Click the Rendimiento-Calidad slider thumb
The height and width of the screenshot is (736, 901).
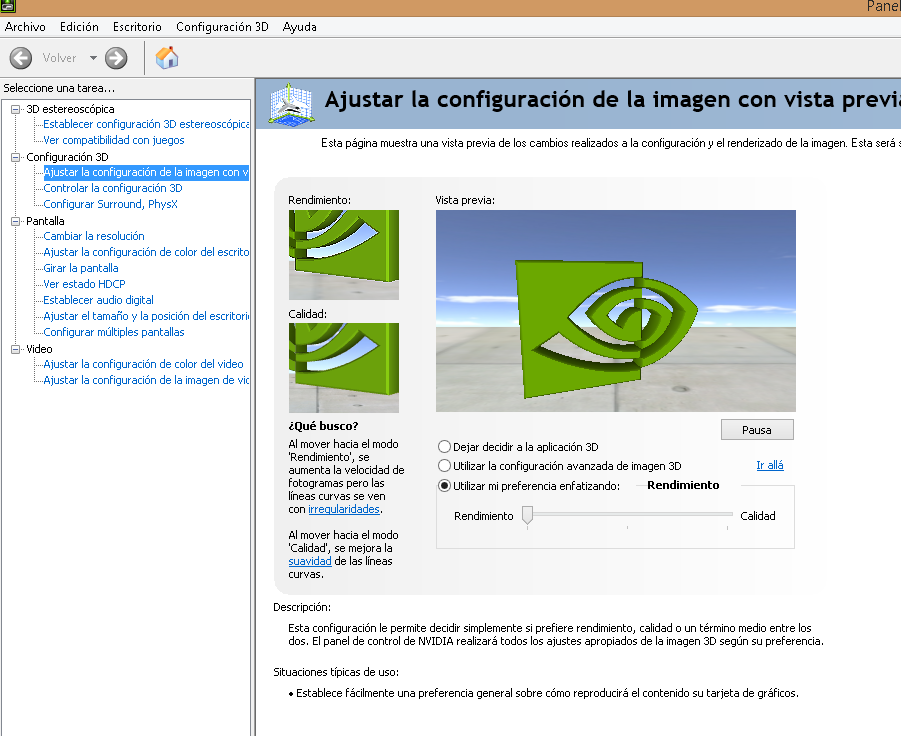[x=527, y=515]
